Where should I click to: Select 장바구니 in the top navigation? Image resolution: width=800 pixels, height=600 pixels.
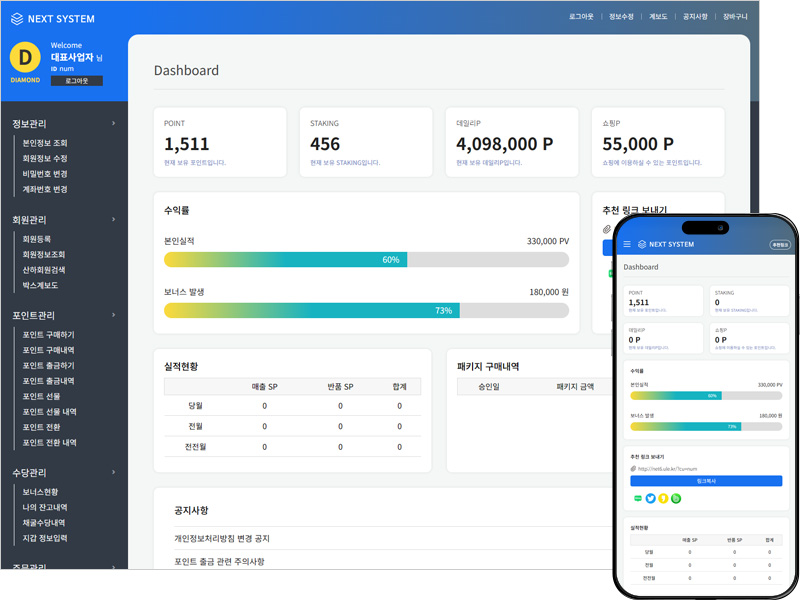click(x=736, y=17)
